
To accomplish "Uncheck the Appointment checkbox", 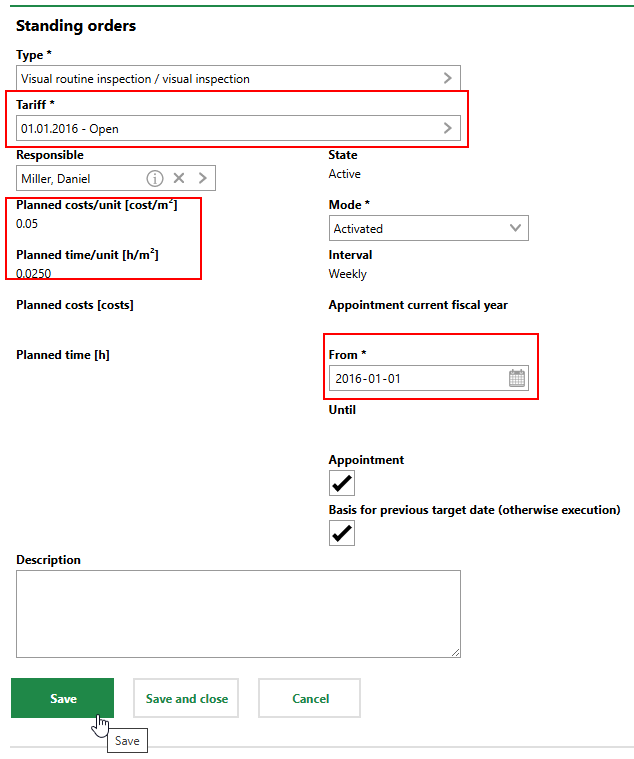I will coord(342,484).
